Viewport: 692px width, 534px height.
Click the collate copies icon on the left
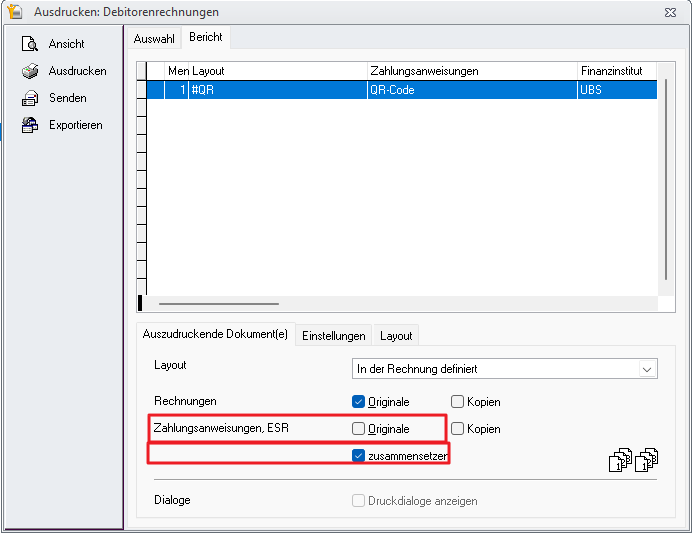click(620, 460)
